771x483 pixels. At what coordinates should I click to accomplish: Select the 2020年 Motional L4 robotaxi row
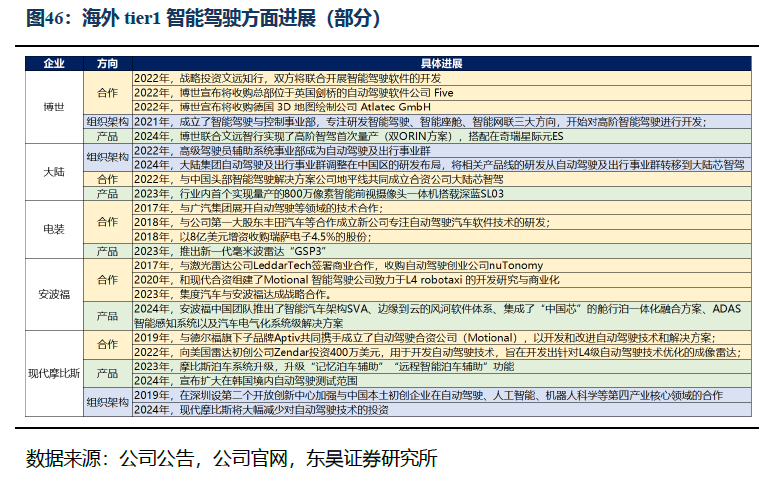pyautogui.click(x=442, y=280)
